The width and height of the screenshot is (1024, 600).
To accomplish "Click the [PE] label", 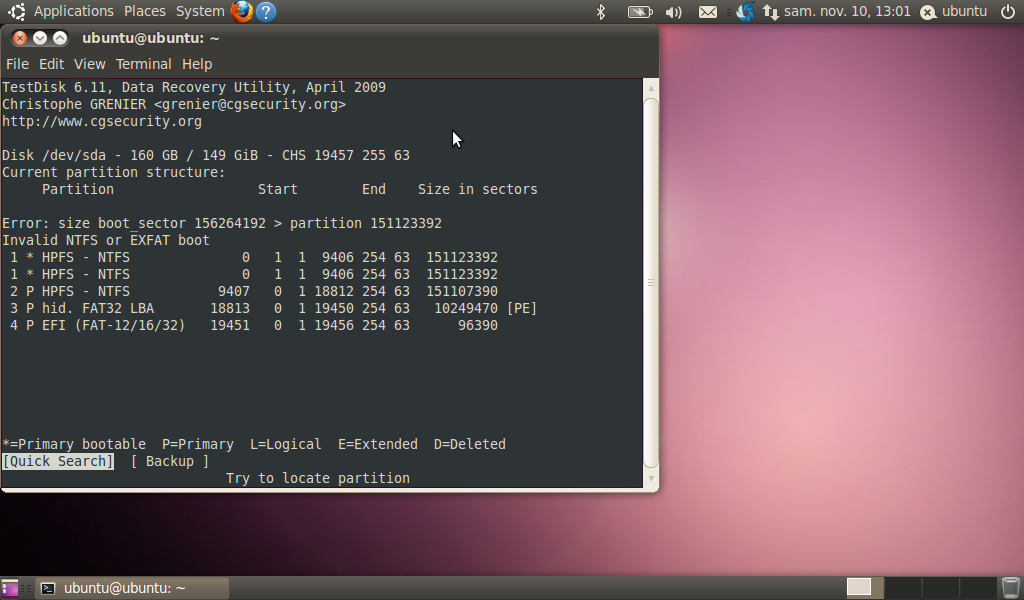I will [522, 308].
